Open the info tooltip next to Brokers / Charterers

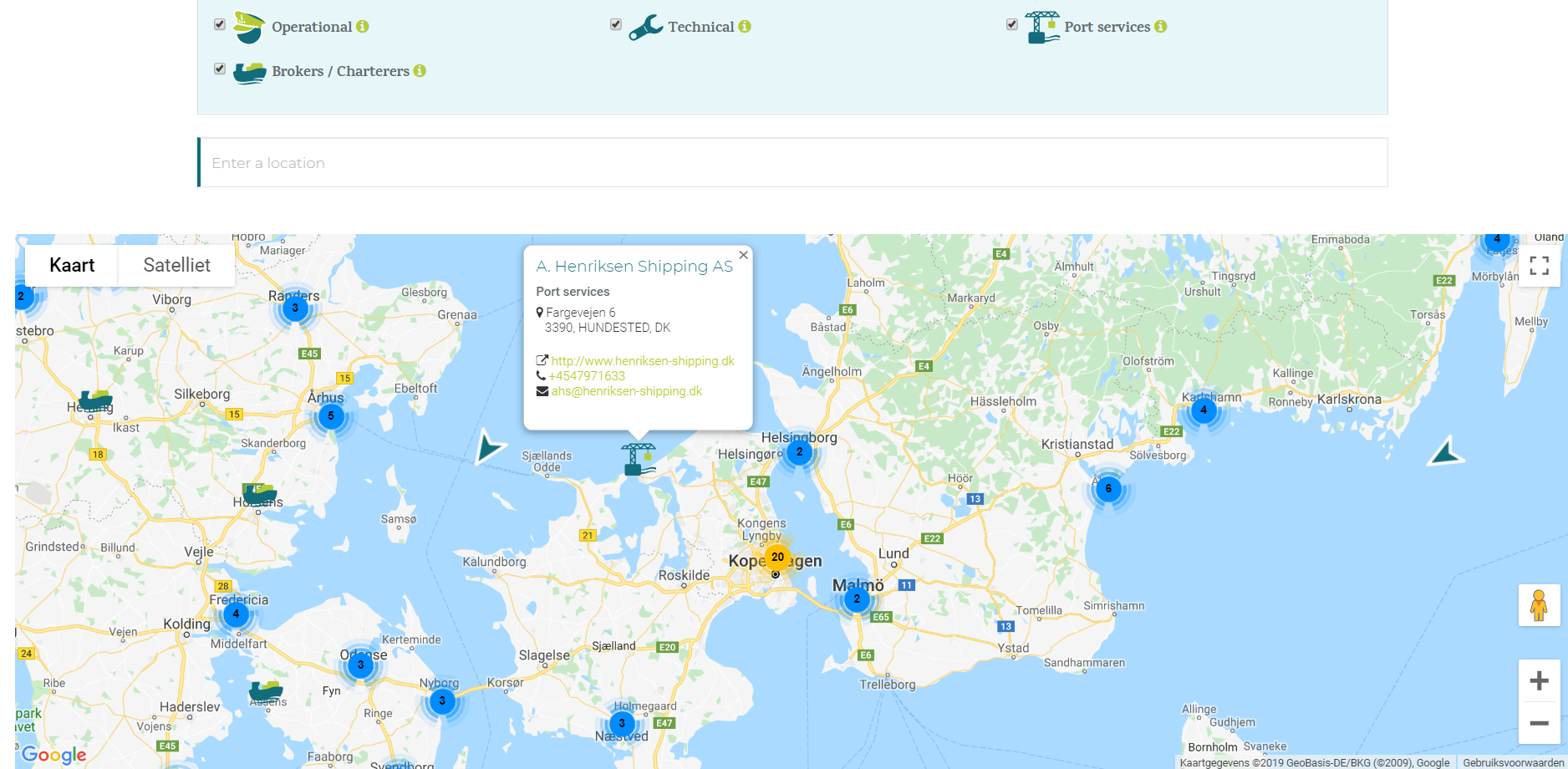click(420, 71)
